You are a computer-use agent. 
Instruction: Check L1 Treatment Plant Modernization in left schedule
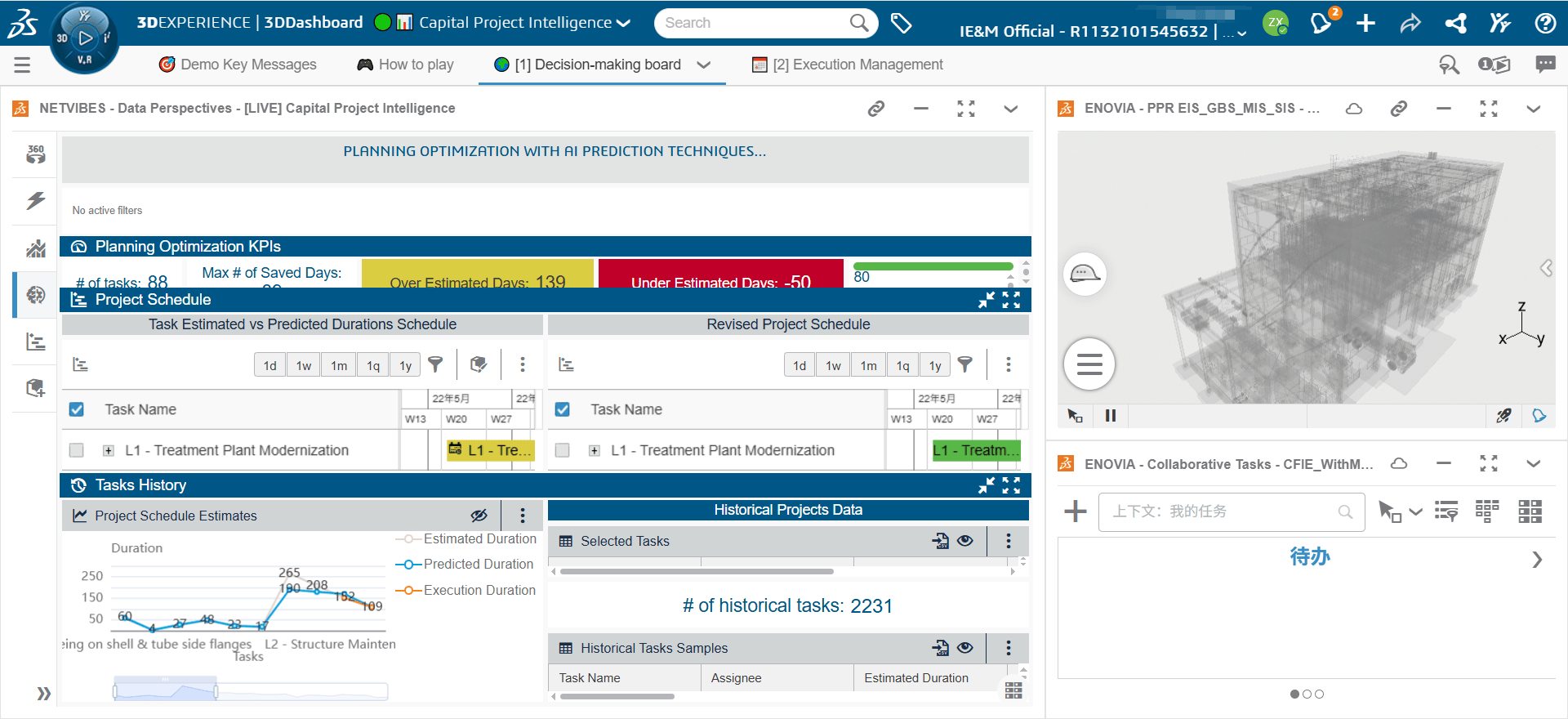point(77,450)
